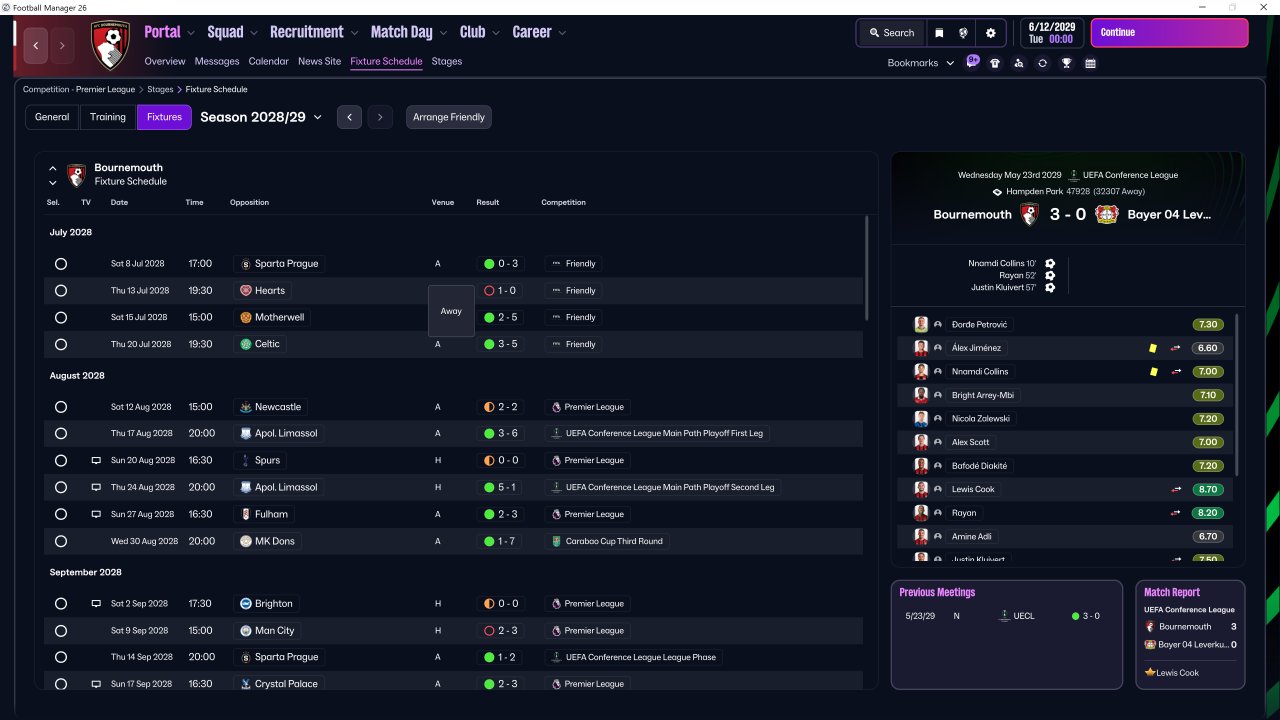Click the Bayer Leverkusen crest in match panel
The height and width of the screenshot is (720, 1280).
[x=1106, y=214]
